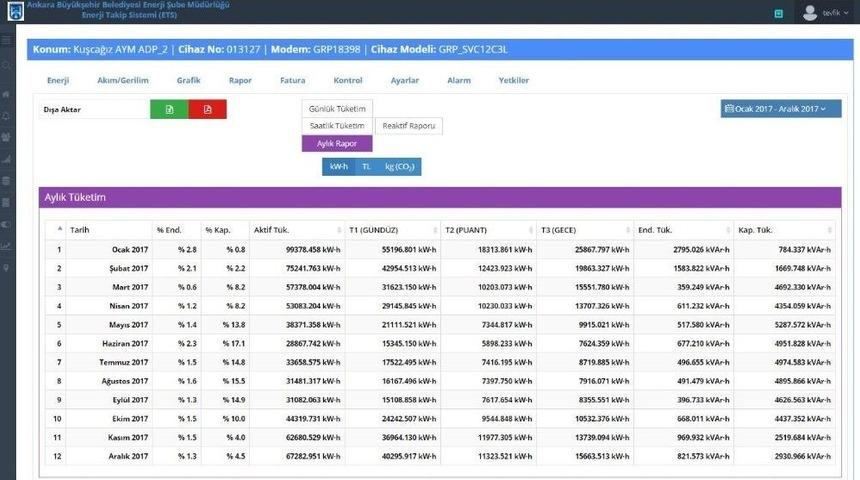Export report using red PDF icon
Screen dimensions: 860x480
[208, 109]
